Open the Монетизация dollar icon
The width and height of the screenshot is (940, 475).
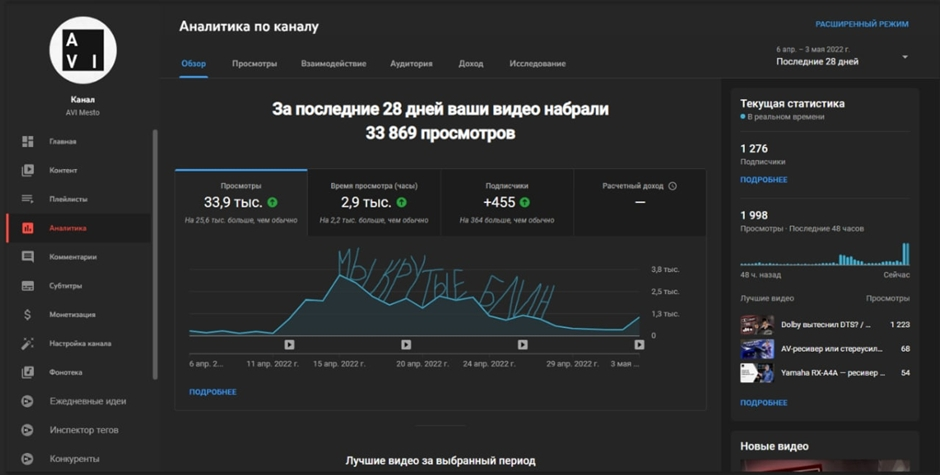(x=28, y=314)
